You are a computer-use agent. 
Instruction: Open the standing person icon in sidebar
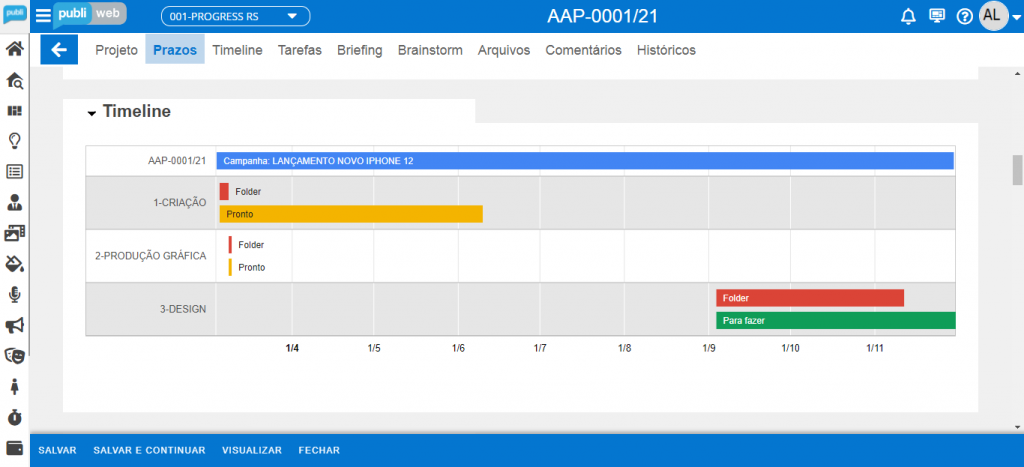[x=14, y=386]
